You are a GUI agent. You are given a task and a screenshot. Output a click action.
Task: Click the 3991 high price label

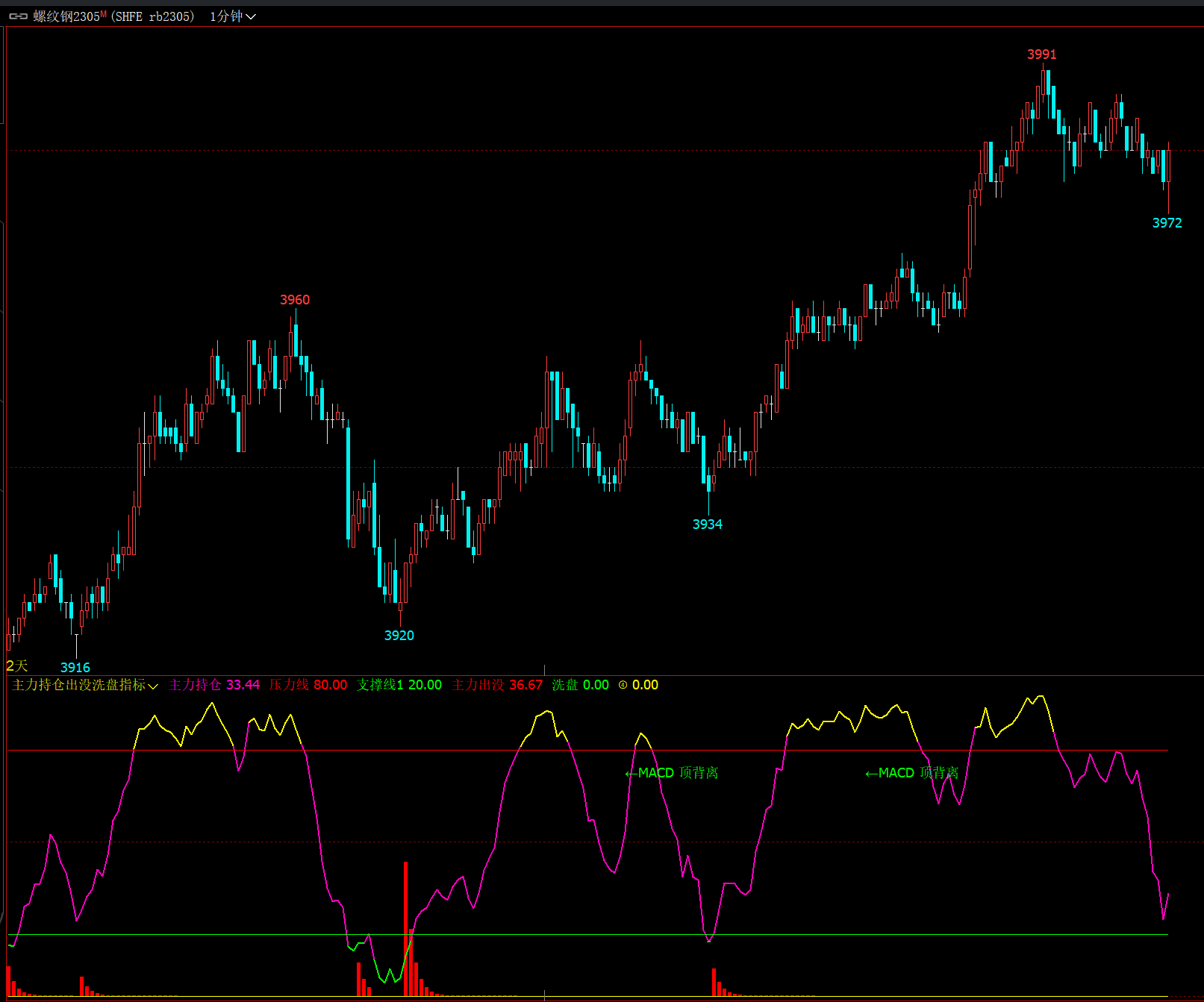[x=1042, y=54]
